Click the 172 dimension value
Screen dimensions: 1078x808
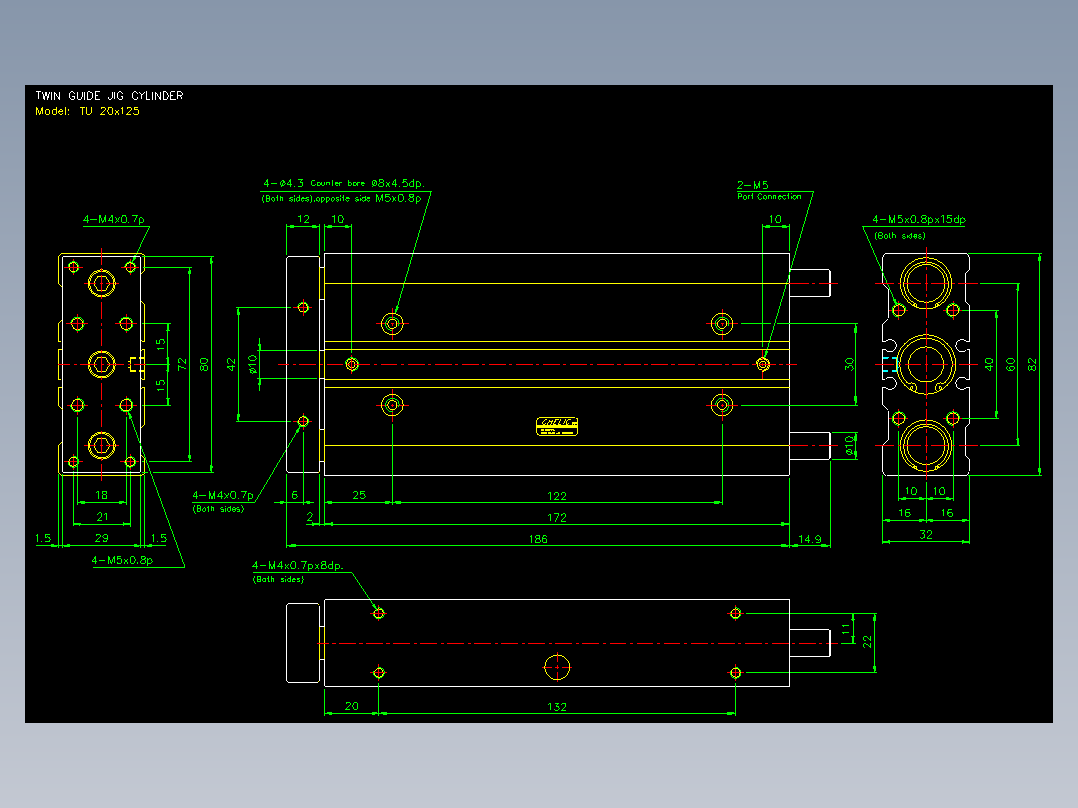pyautogui.click(x=557, y=518)
